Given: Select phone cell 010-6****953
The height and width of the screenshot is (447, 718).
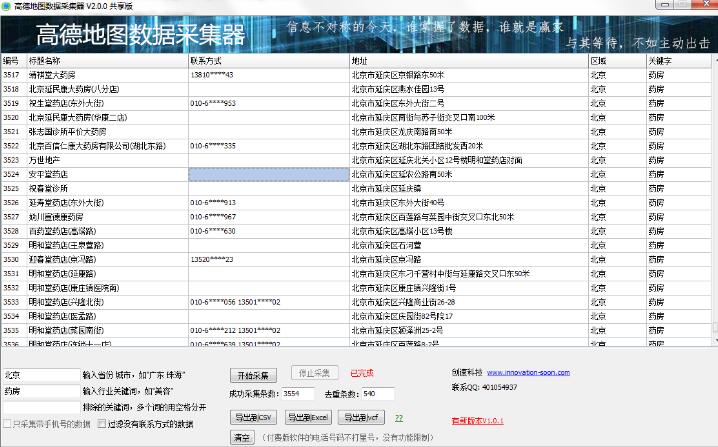Looking at the screenshot, I should (x=269, y=103).
